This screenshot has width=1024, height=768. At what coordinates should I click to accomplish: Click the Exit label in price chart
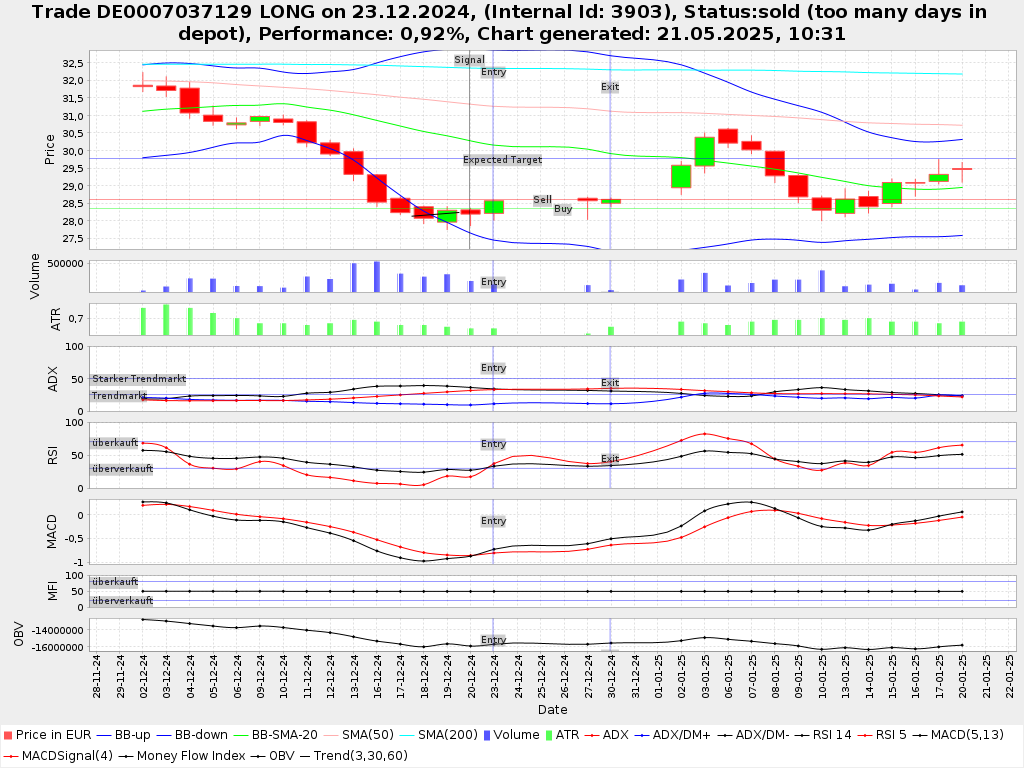click(x=610, y=87)
